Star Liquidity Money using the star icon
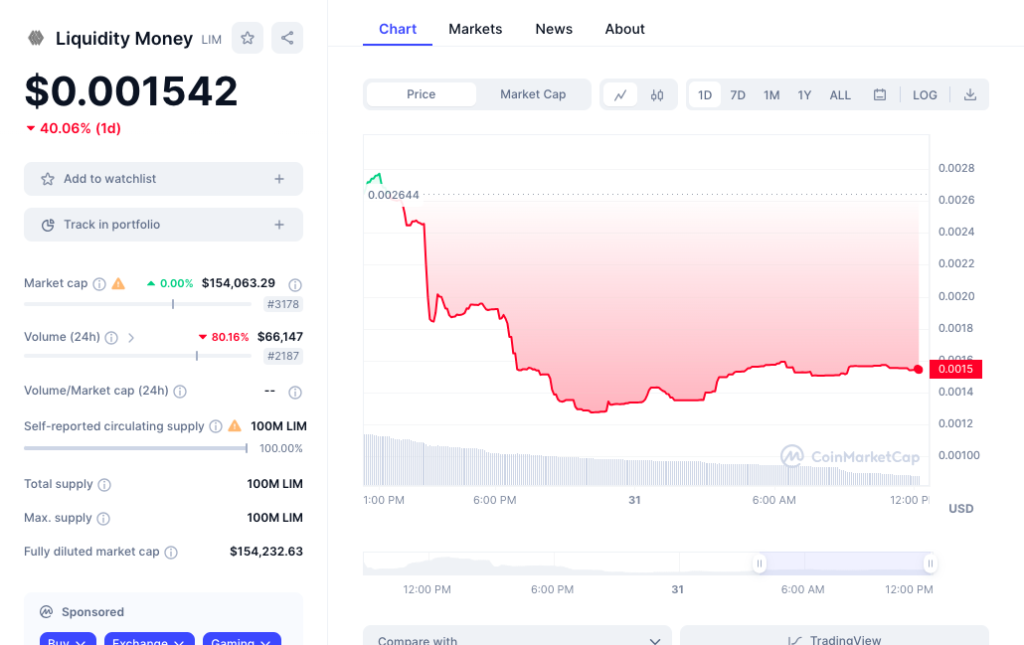The image size is (1024, 645). [x=246, y=37]
